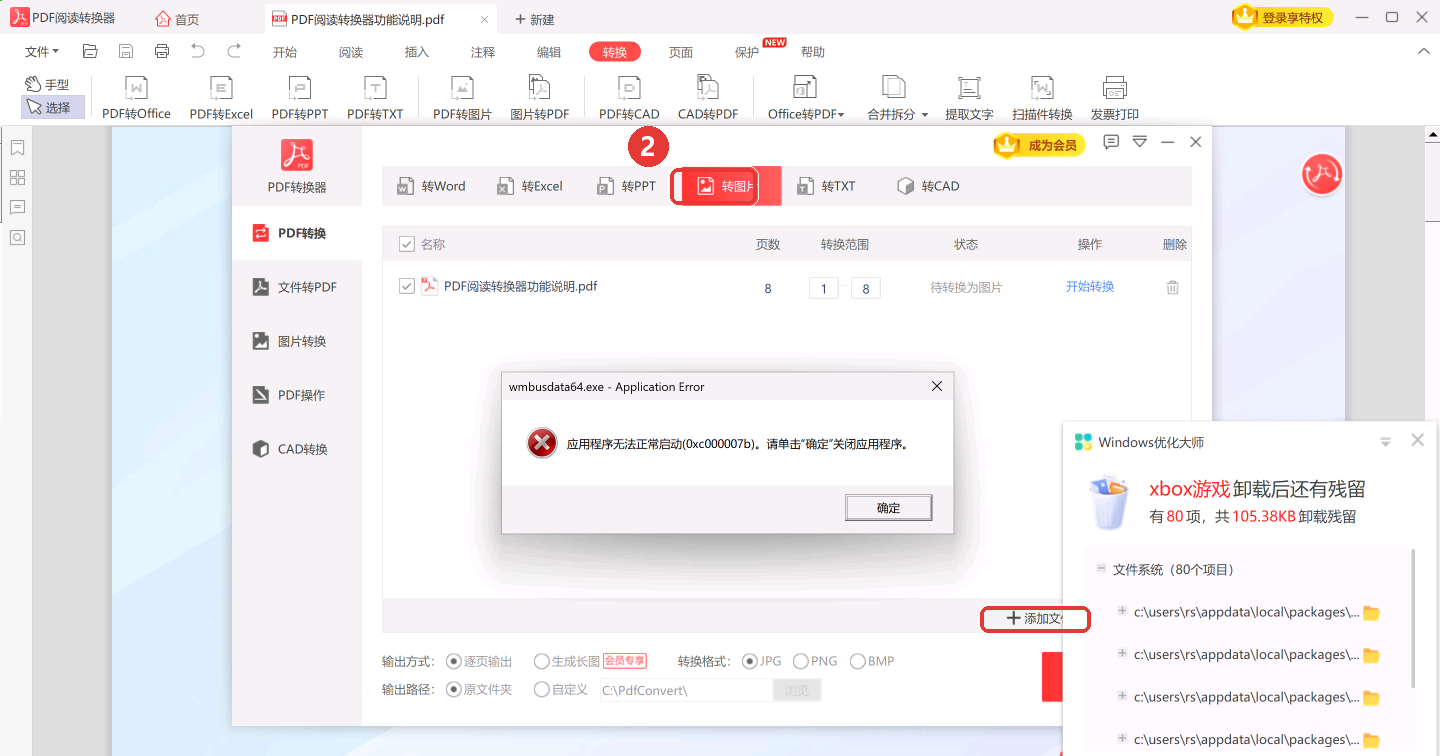This screenshot has height=756, width=1440.
Task: Collapse the 文件系统 (80个项目) tree node
Action: (1101, 568)
